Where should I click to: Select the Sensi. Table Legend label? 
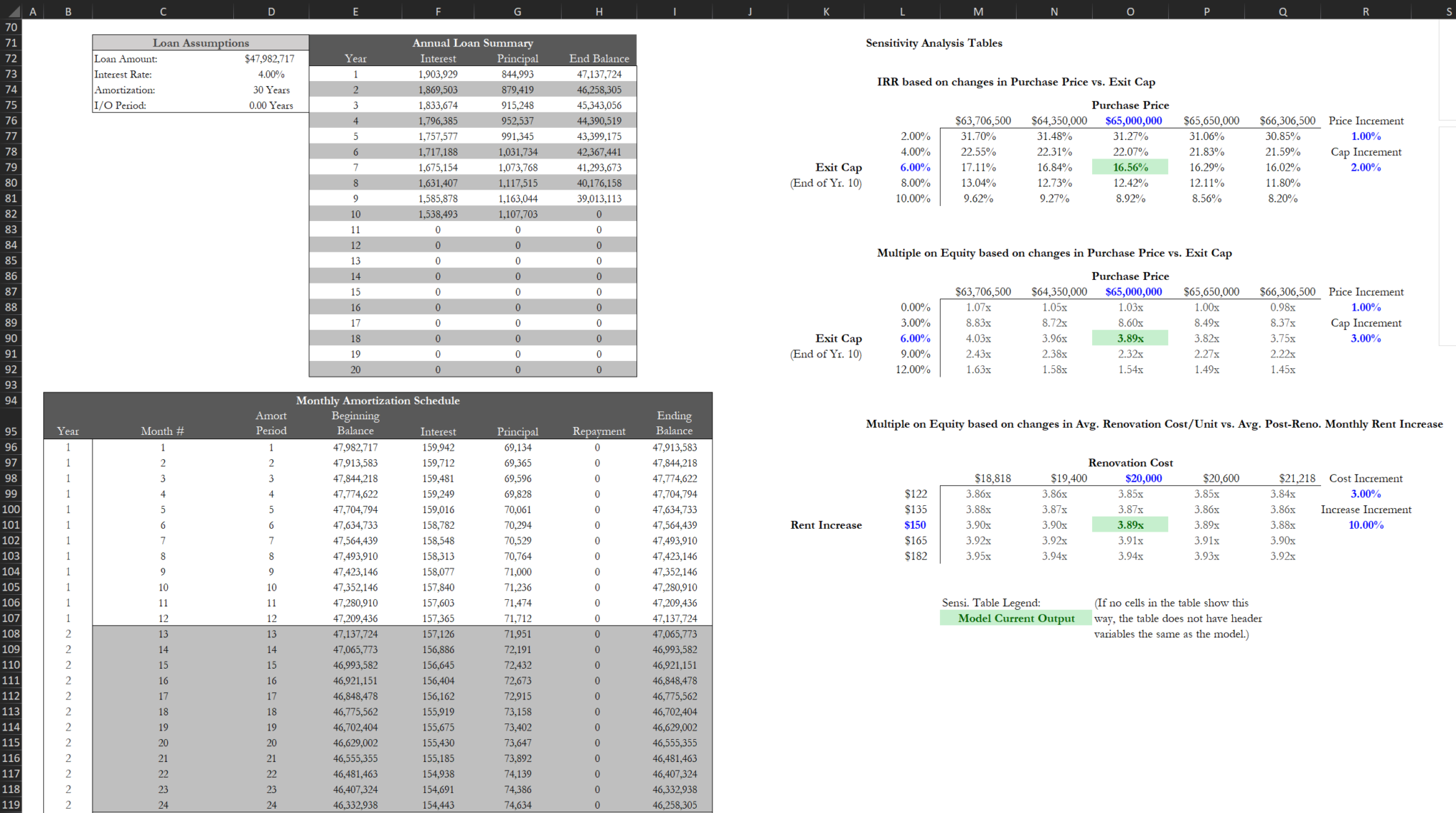coord(990,603)
